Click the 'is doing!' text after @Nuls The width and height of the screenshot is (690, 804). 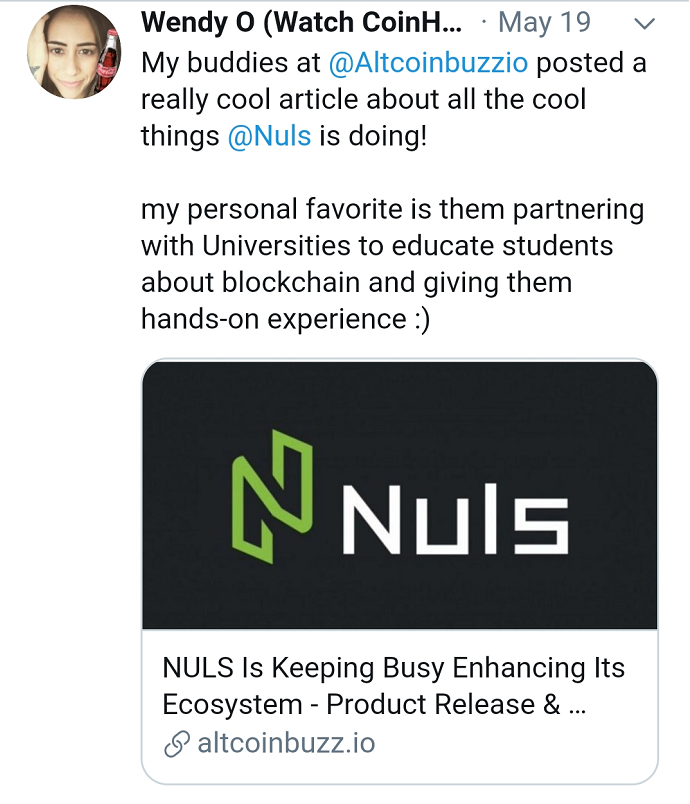point(373,136)
